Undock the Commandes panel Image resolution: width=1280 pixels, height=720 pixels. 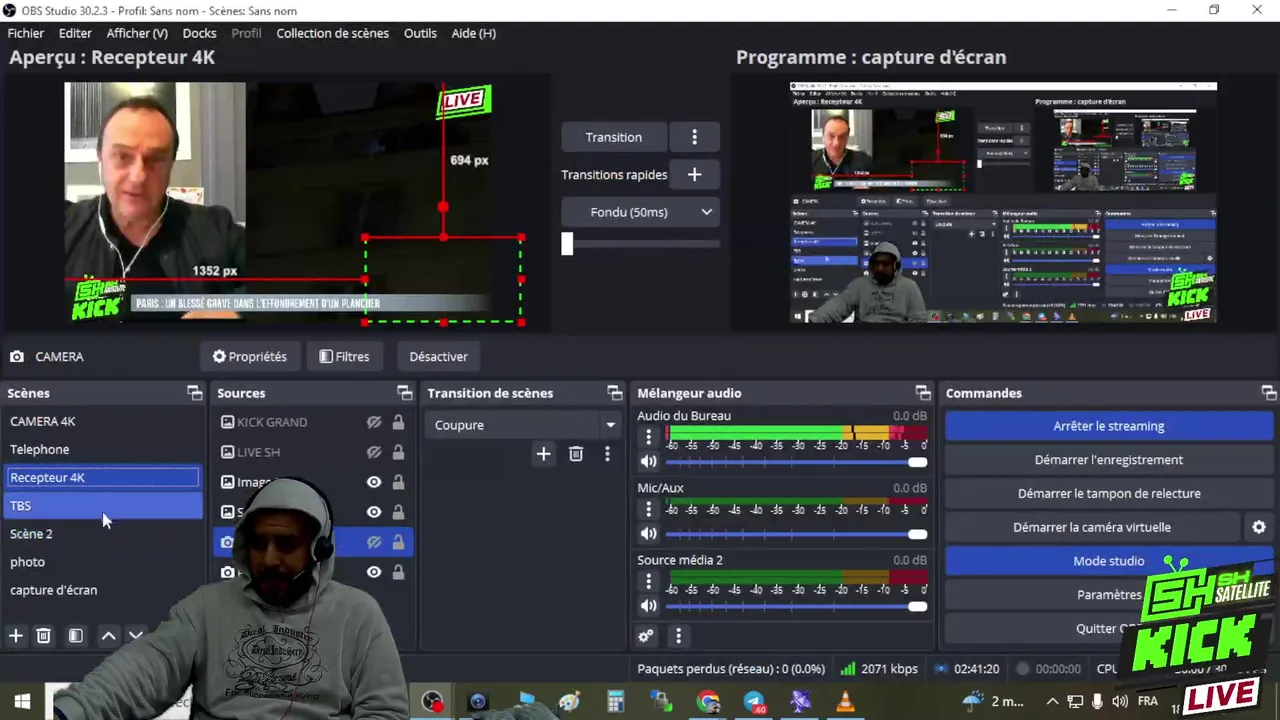pyautogui.click(x=1269, y=393)
